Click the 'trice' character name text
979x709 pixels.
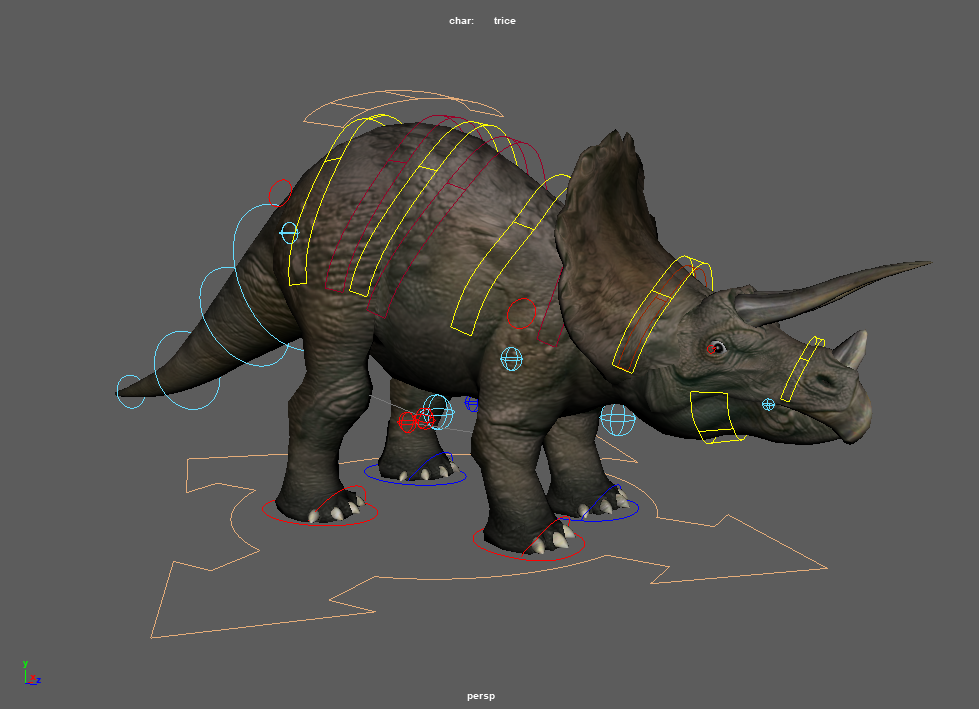pos(504,21)
